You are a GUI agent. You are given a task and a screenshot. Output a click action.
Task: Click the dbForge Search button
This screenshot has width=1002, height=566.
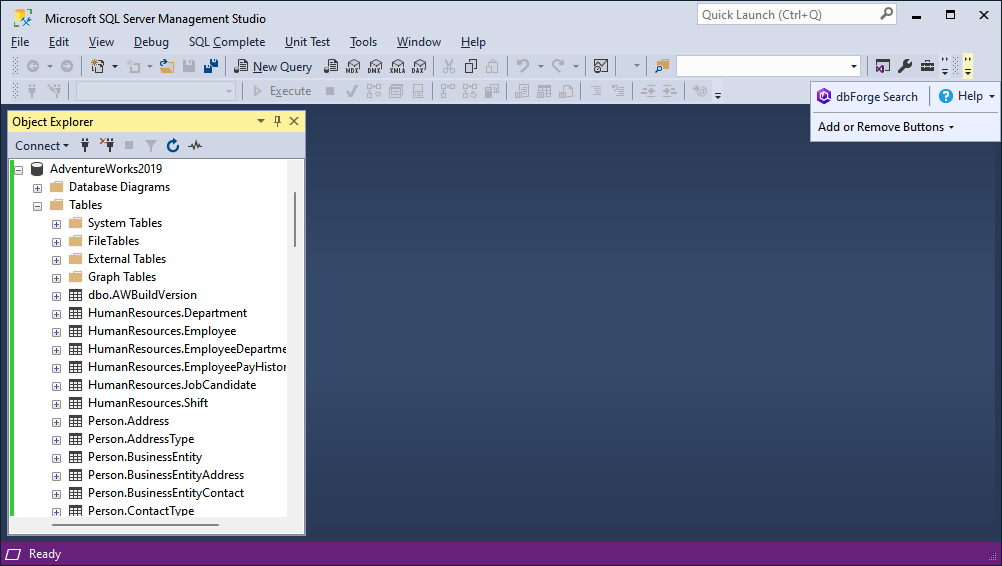pos(867,96)
